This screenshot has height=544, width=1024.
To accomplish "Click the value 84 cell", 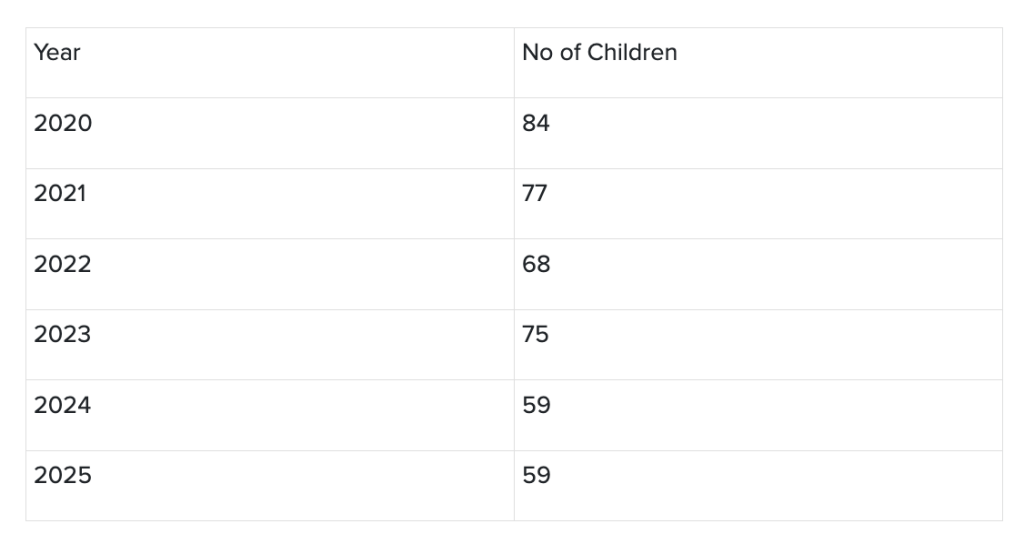I will tap(758, 133).
